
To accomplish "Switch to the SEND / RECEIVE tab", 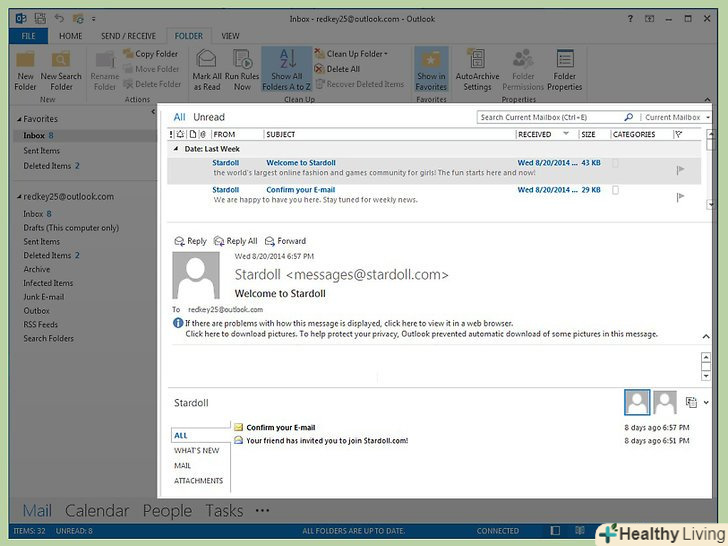I will (x=128, y=36).
